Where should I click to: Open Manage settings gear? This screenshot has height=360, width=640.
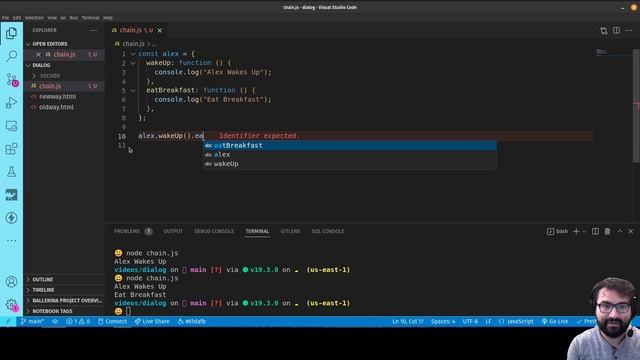point(11,305)
